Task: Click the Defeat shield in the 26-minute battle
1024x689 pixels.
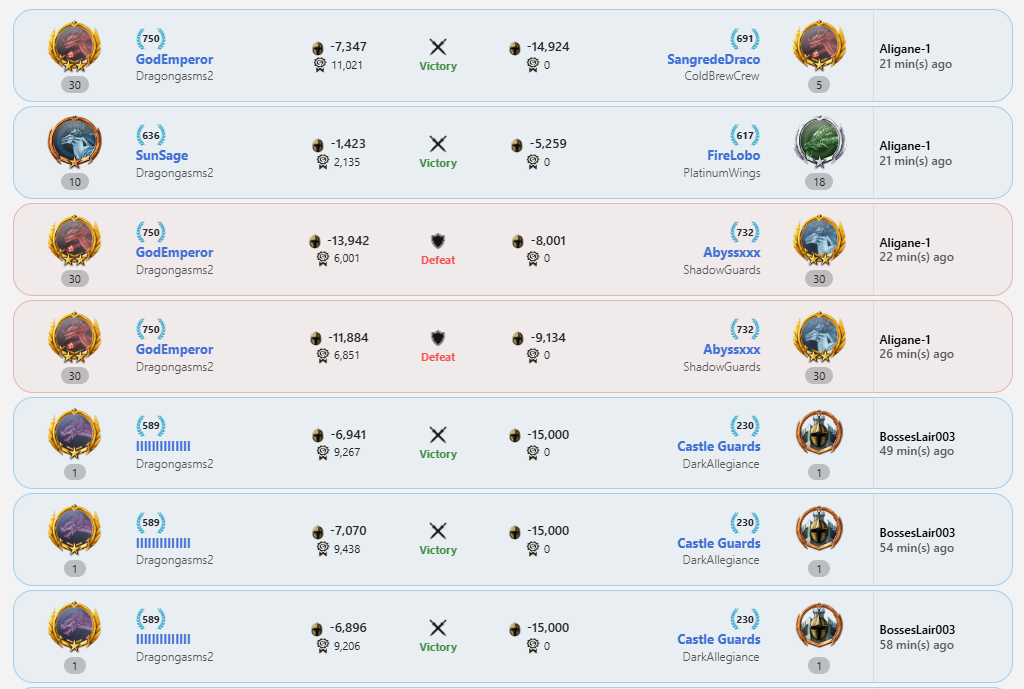Action: coord(437,337)
